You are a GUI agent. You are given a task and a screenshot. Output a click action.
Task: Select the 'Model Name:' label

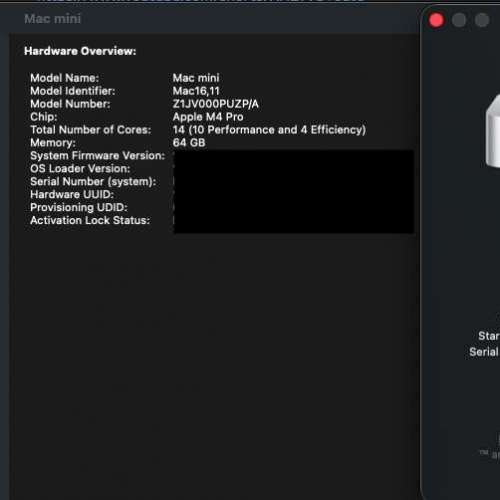point(64,78)
